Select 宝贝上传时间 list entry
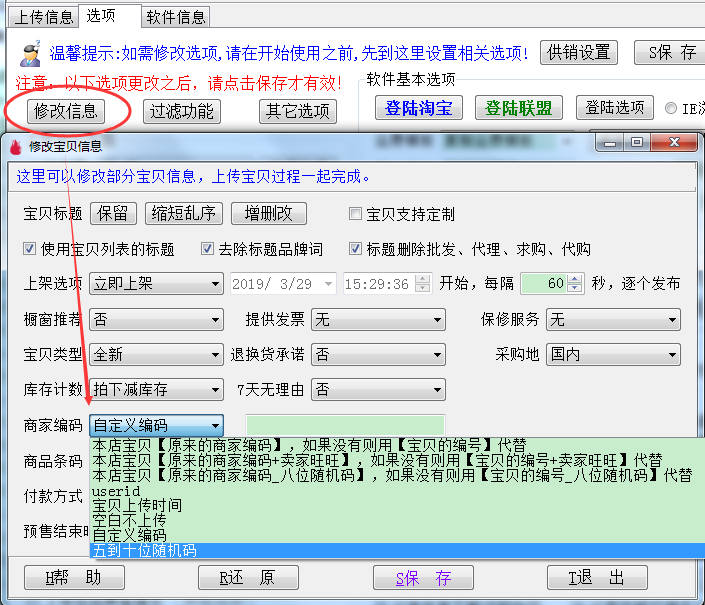This screenshot has height=605, width=705. click(137, 506)
